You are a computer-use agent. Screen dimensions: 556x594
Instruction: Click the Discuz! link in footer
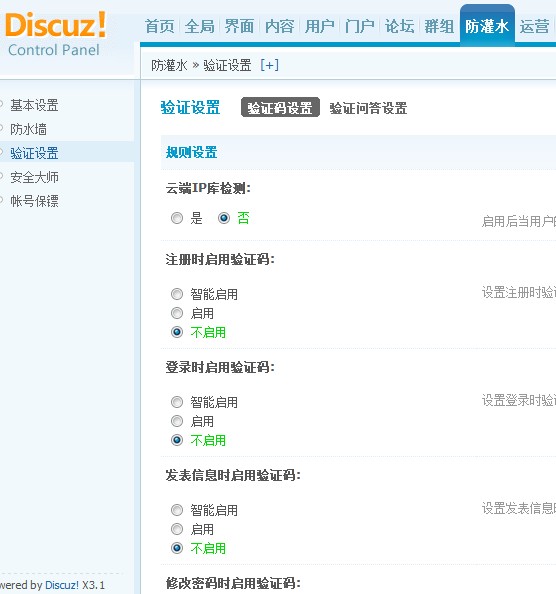pyautogui.click(x=62, y=585)
